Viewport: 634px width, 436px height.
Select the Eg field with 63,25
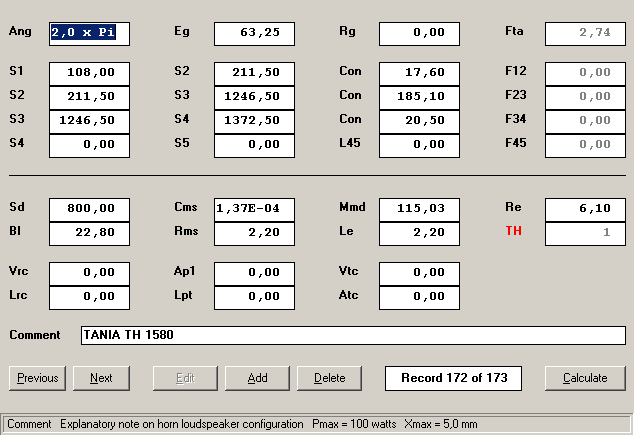point(254,34)
